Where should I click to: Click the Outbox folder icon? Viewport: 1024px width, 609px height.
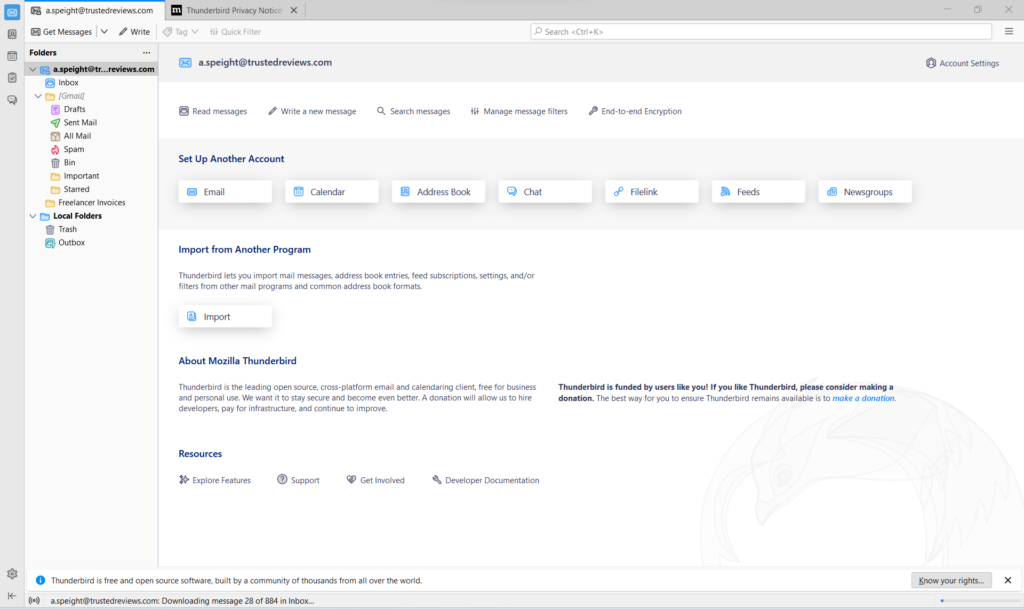50,243
